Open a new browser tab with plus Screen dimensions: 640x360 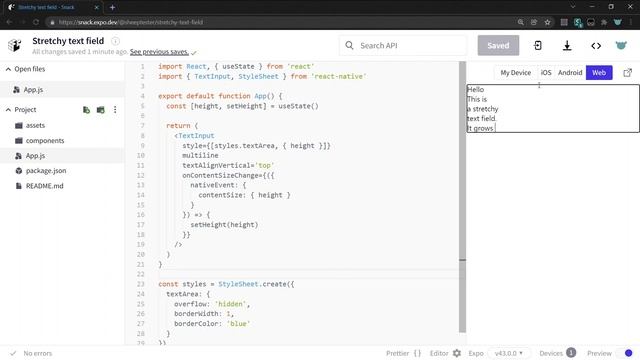click(x=112, y=7)
